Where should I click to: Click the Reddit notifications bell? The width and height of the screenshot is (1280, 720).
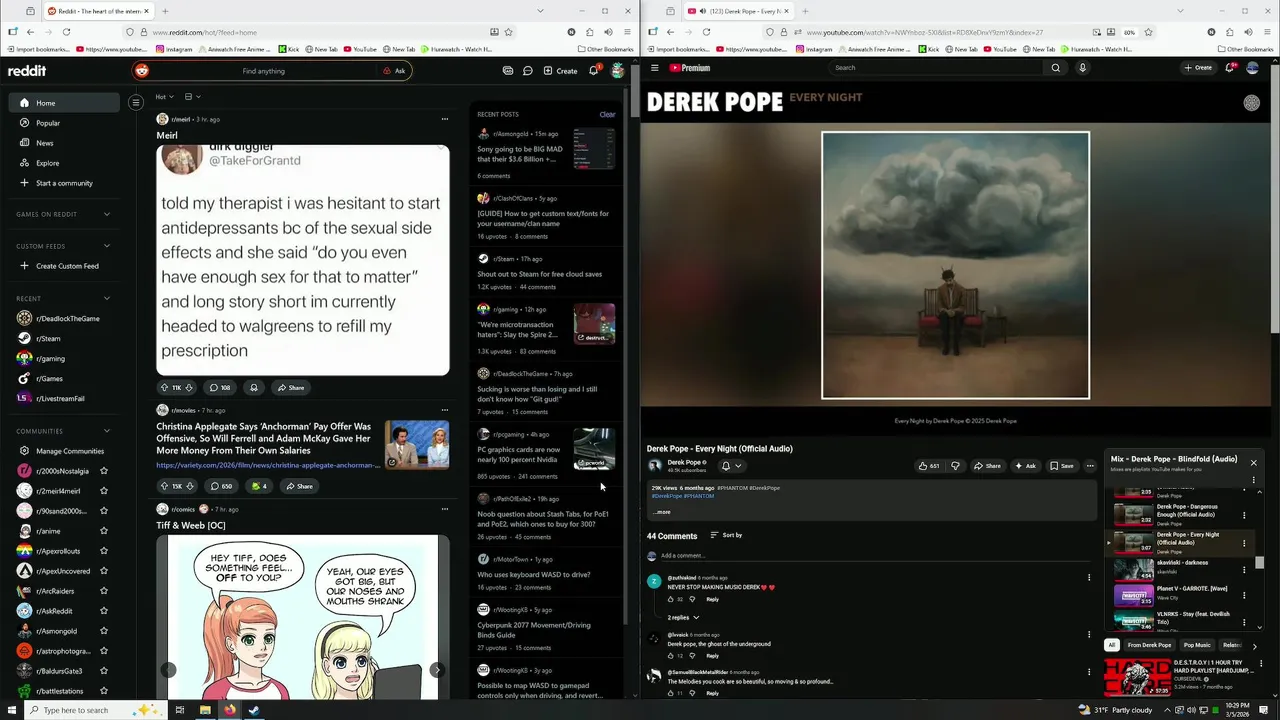pos(593,71)
